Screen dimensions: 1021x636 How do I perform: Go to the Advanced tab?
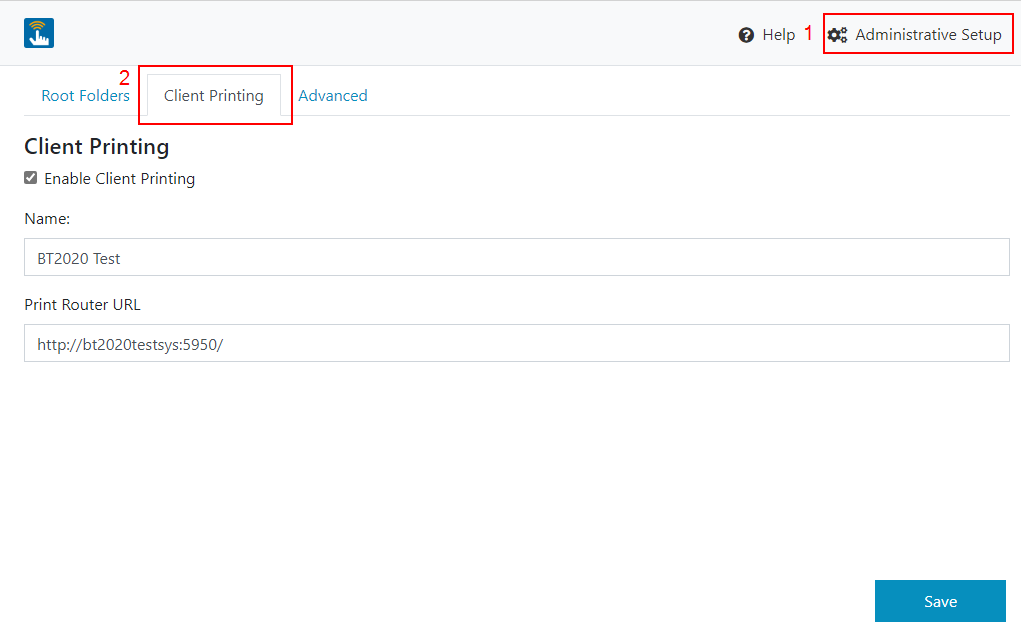(333, 96)
